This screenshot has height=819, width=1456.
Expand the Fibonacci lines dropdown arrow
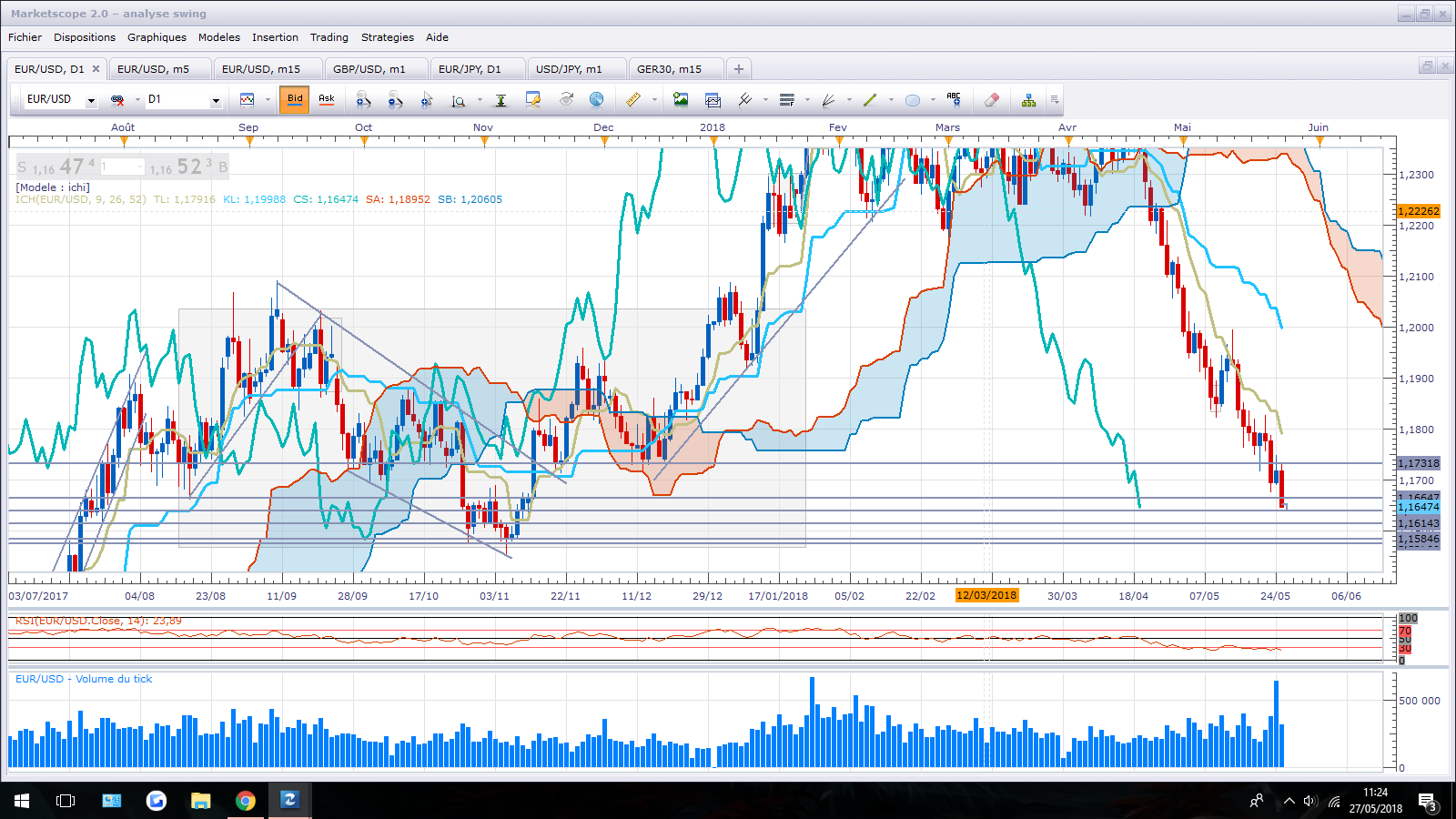pos(807,100)
